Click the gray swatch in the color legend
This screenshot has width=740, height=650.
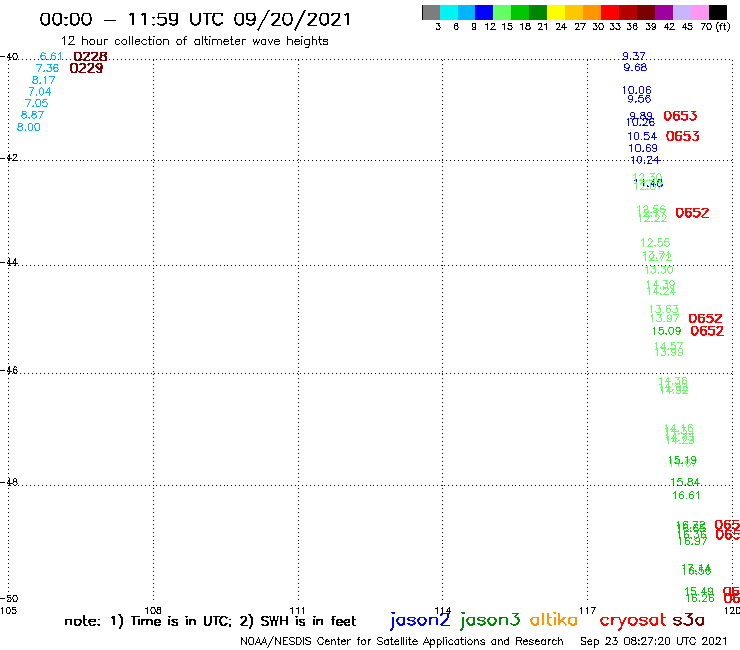(431, 12)
